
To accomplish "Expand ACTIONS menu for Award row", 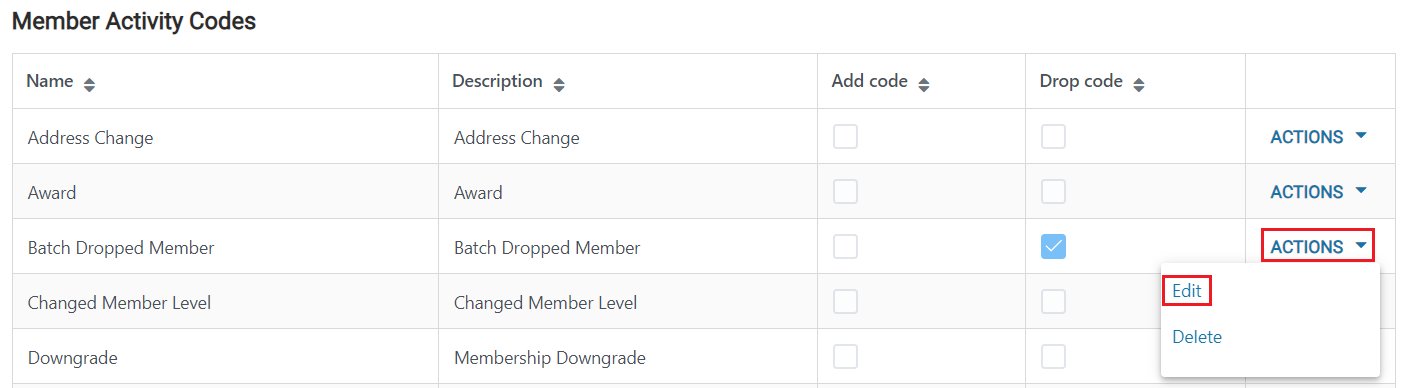I will pos(1318,192).
